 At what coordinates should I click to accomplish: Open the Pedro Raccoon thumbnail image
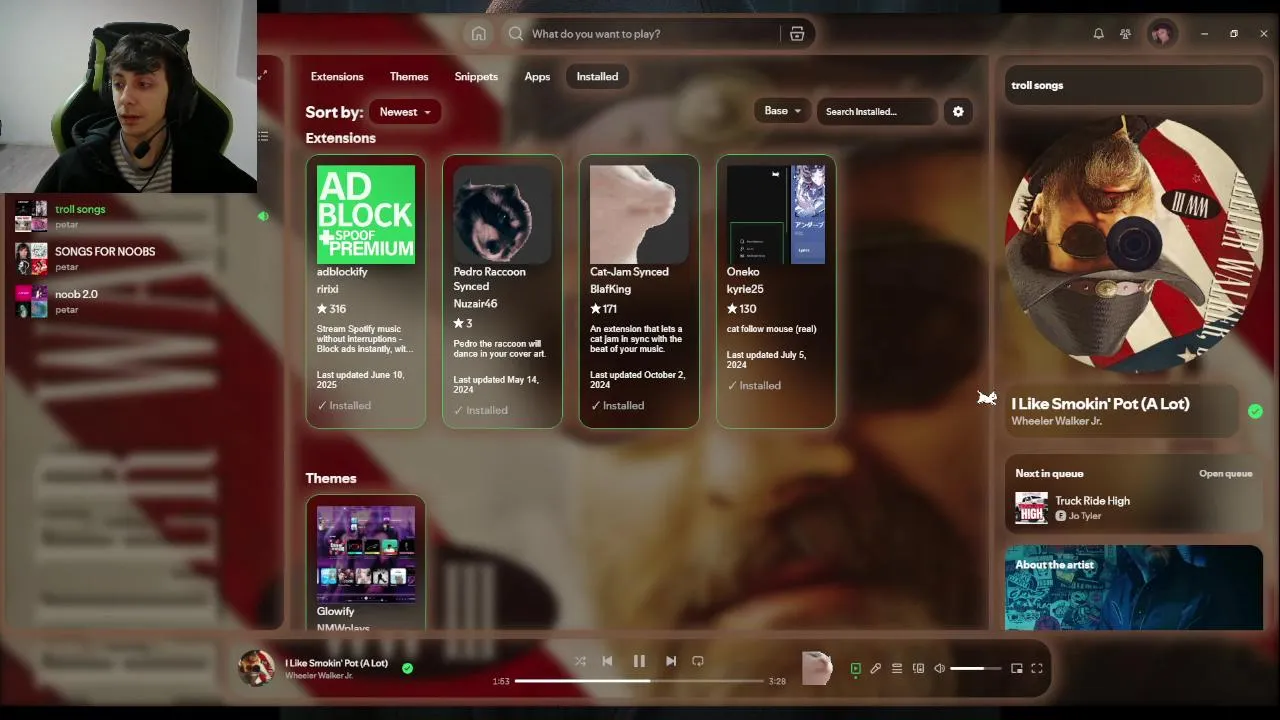[x=502, y=215]
